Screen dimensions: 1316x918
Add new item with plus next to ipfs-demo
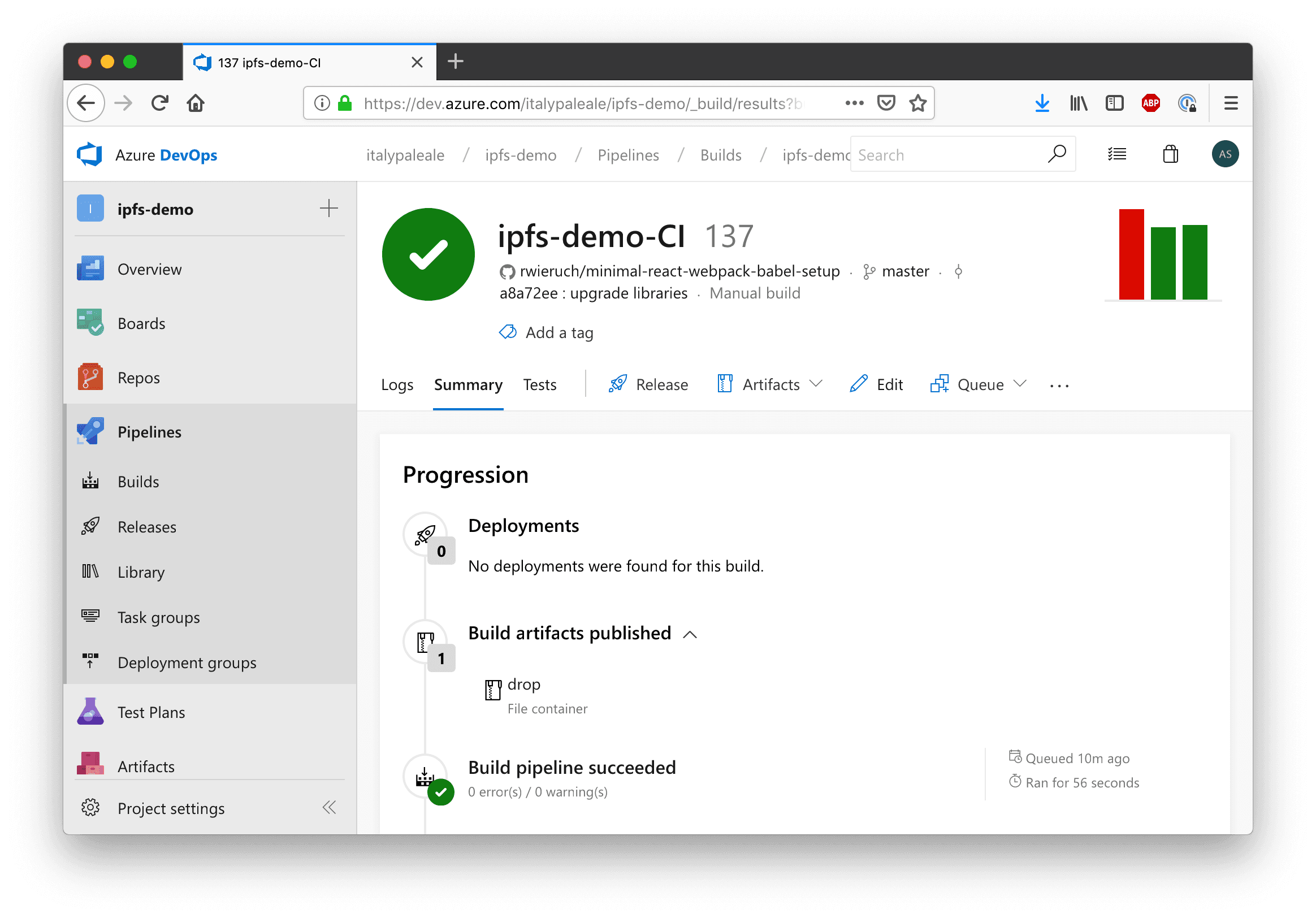[x=328, y=208]
